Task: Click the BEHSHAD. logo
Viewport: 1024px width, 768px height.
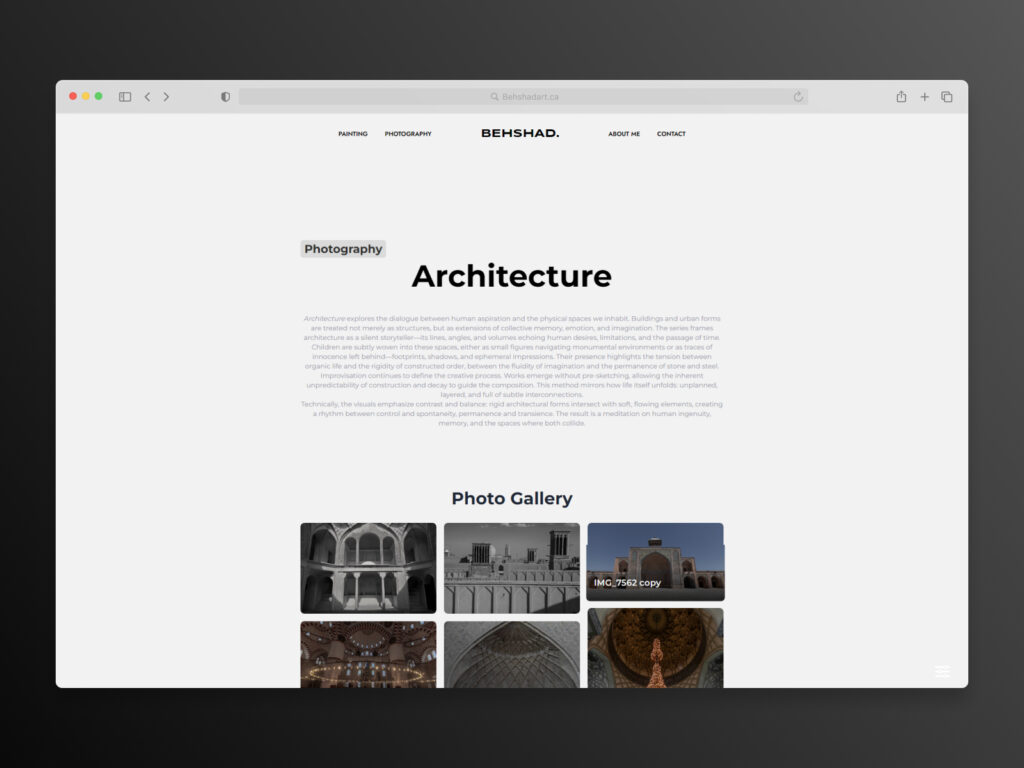Action: pyautogui.click(x=520, y=133)
